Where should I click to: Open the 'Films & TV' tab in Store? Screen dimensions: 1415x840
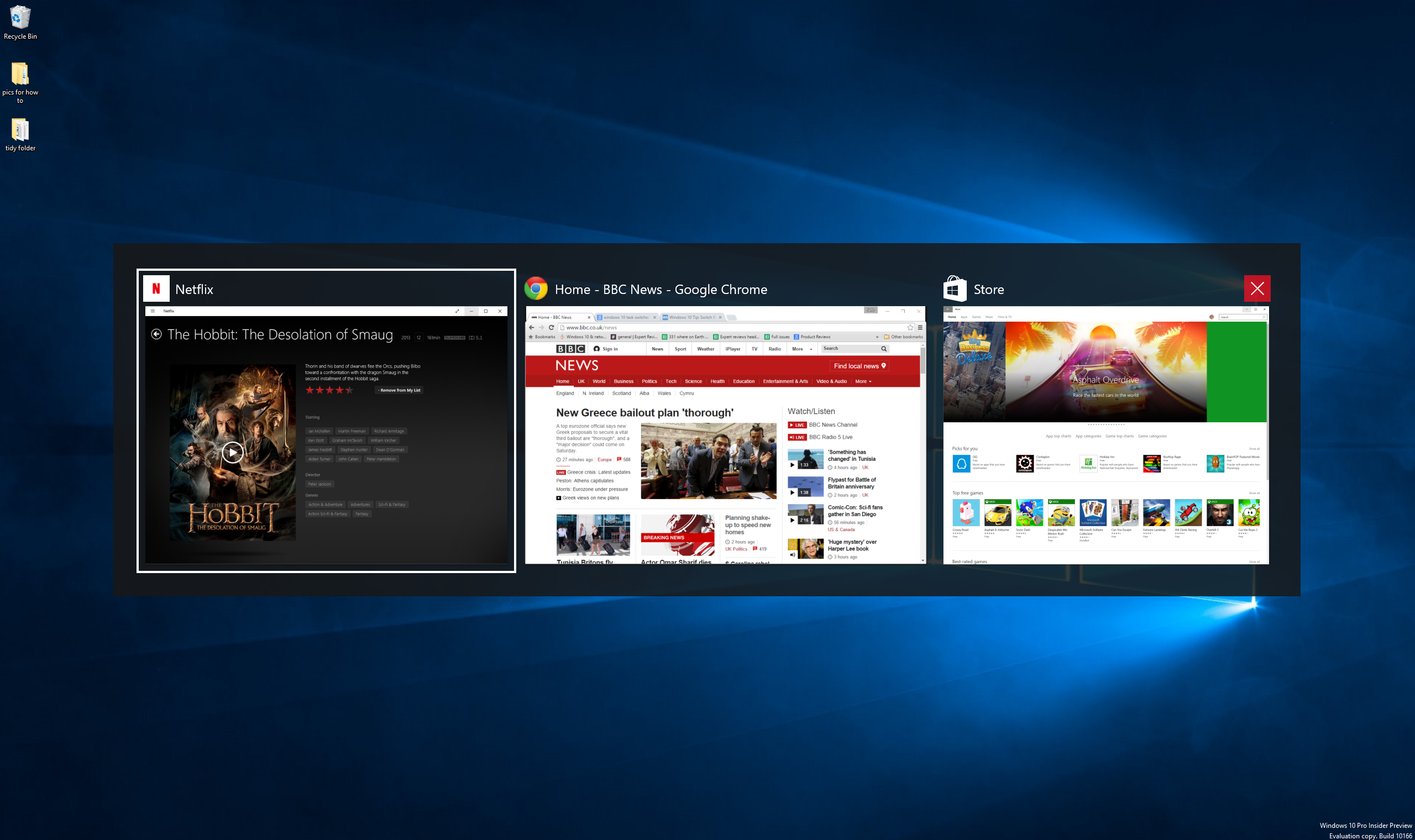click(1006, 317)
